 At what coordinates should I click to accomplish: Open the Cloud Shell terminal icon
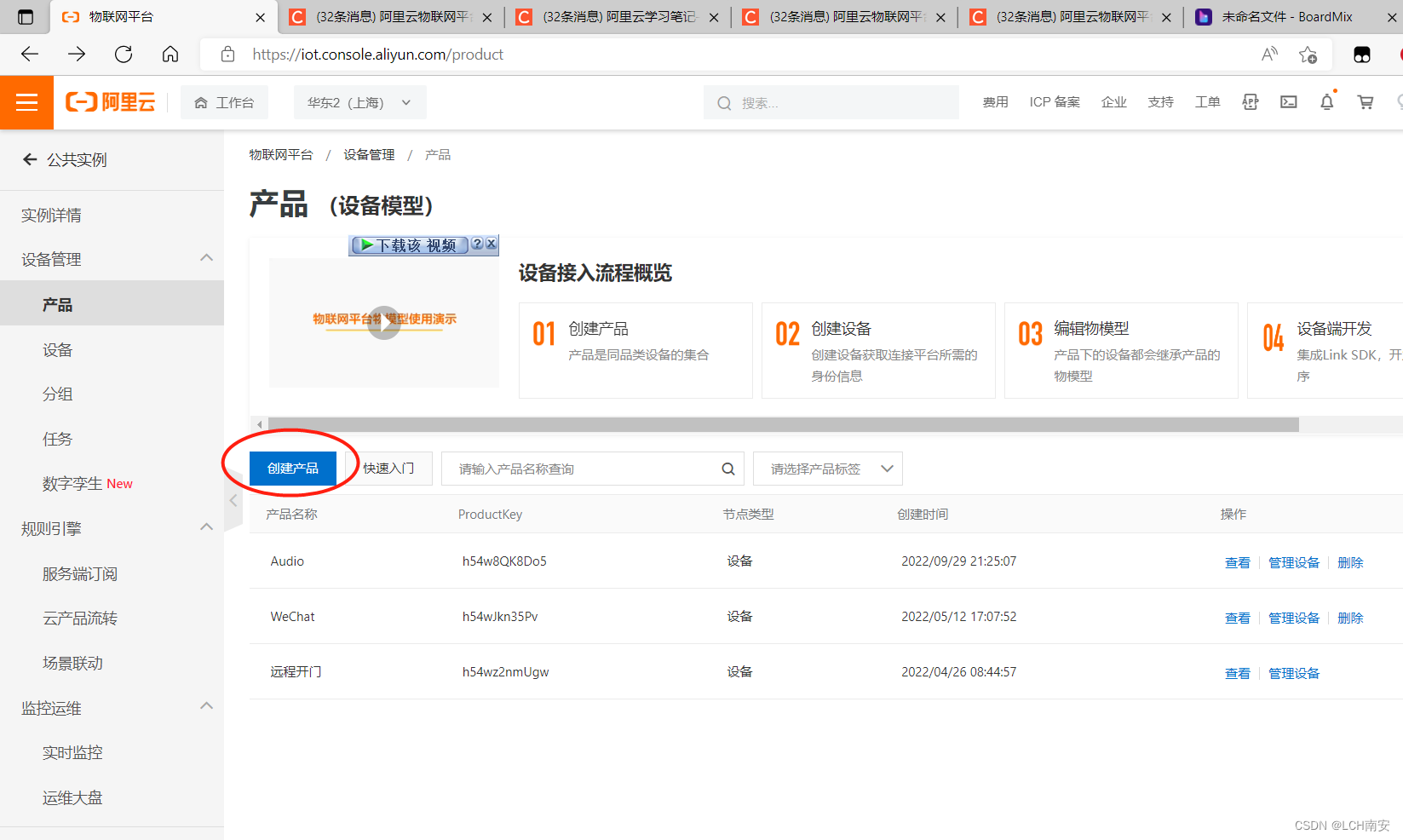tap(1289, 102)
